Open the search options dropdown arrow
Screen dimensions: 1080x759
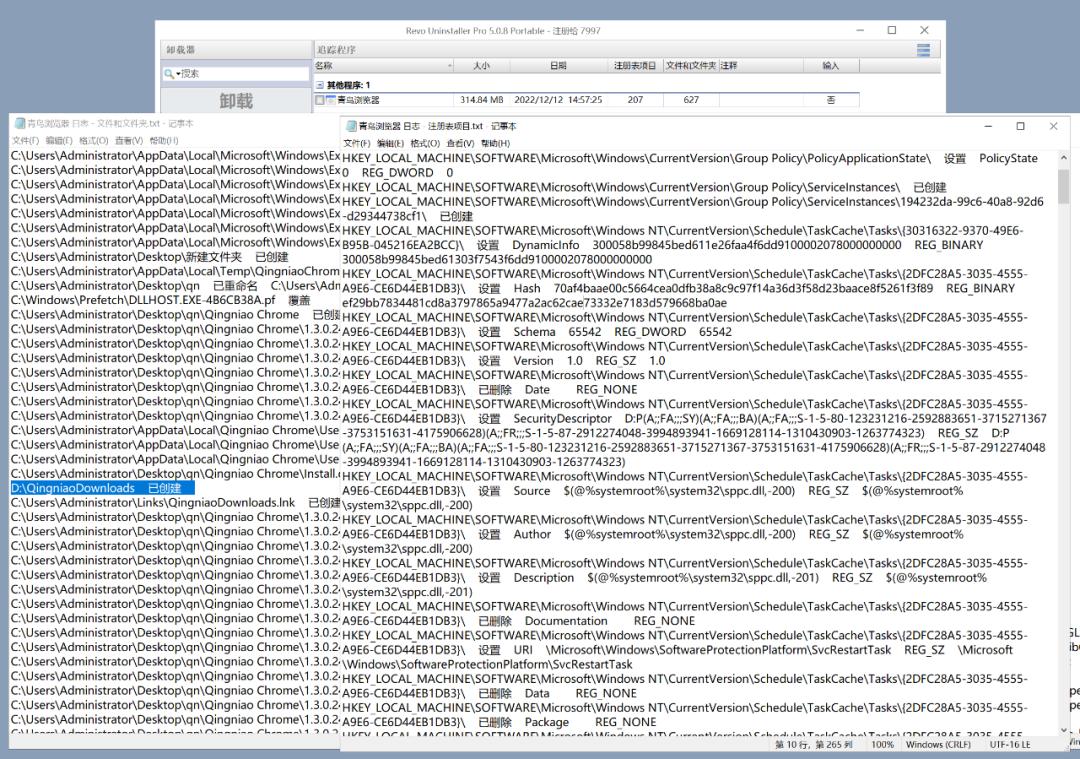pyautogui.click(x=178, y=73)
